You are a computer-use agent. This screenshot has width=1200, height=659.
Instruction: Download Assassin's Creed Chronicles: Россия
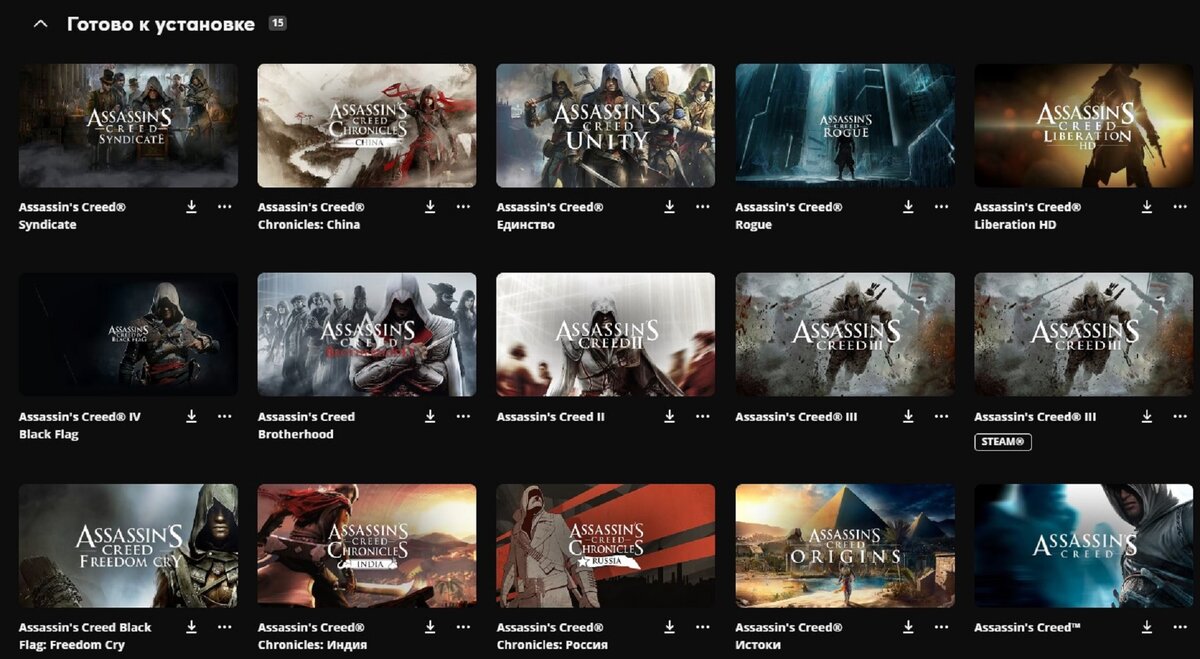click(670, 627)
